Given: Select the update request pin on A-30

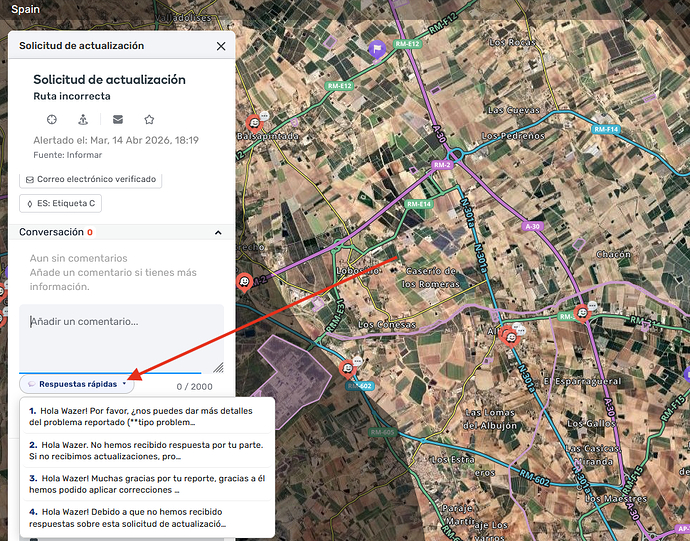Looking at the screenshot, I should pyautogui.click(x=582, y=313).
